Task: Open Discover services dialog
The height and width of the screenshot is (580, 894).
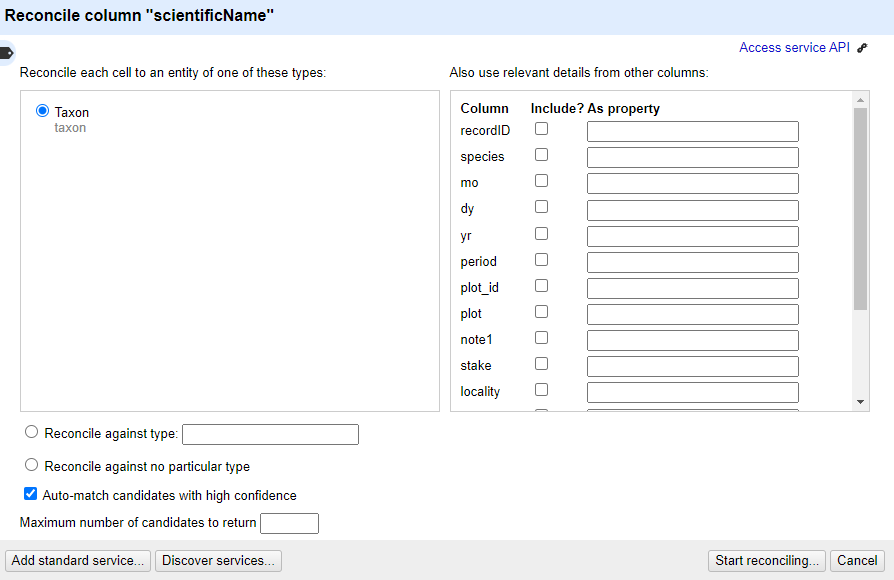Action: pyautogui.click(x=218, y=561)
